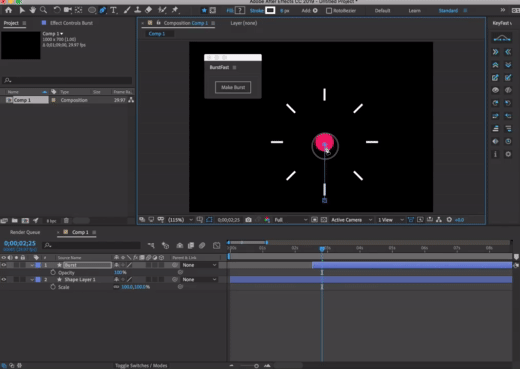Click the Reset Exposure icon
The image size is (520, 369).
pyautogui.click(x=449, y=220)
